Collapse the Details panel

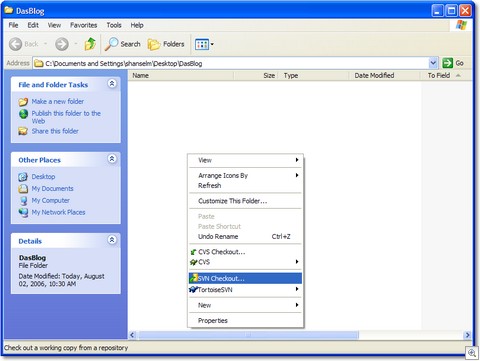pos(112,240)
